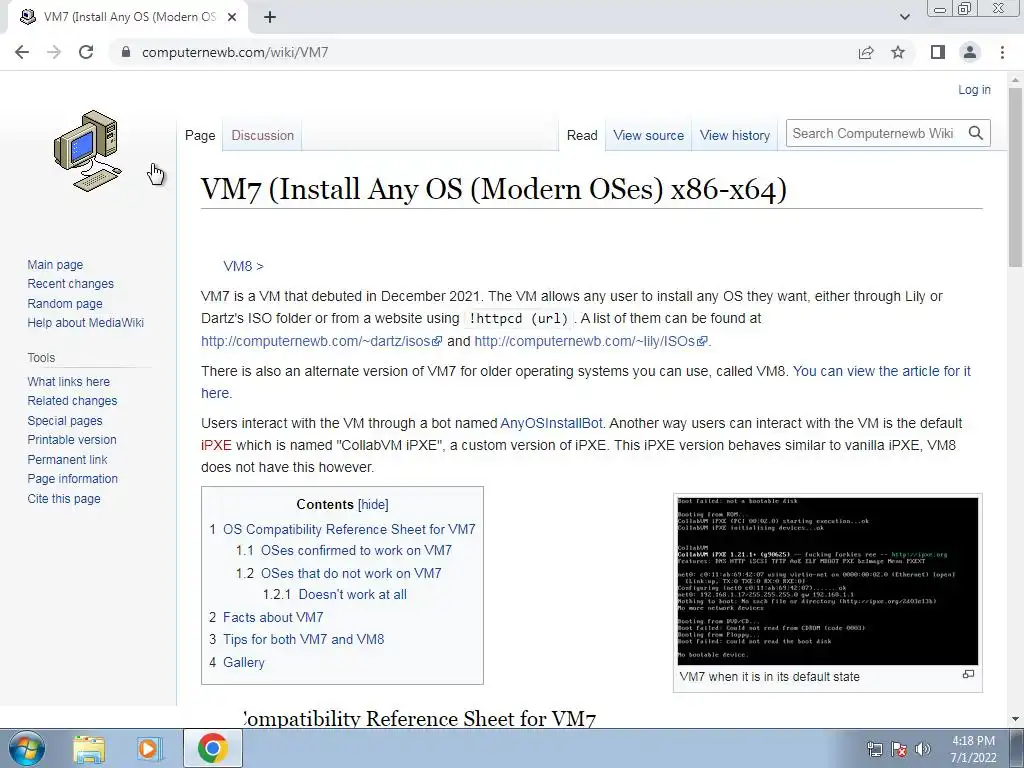Close the VM7 browser tab

point(232,17)
